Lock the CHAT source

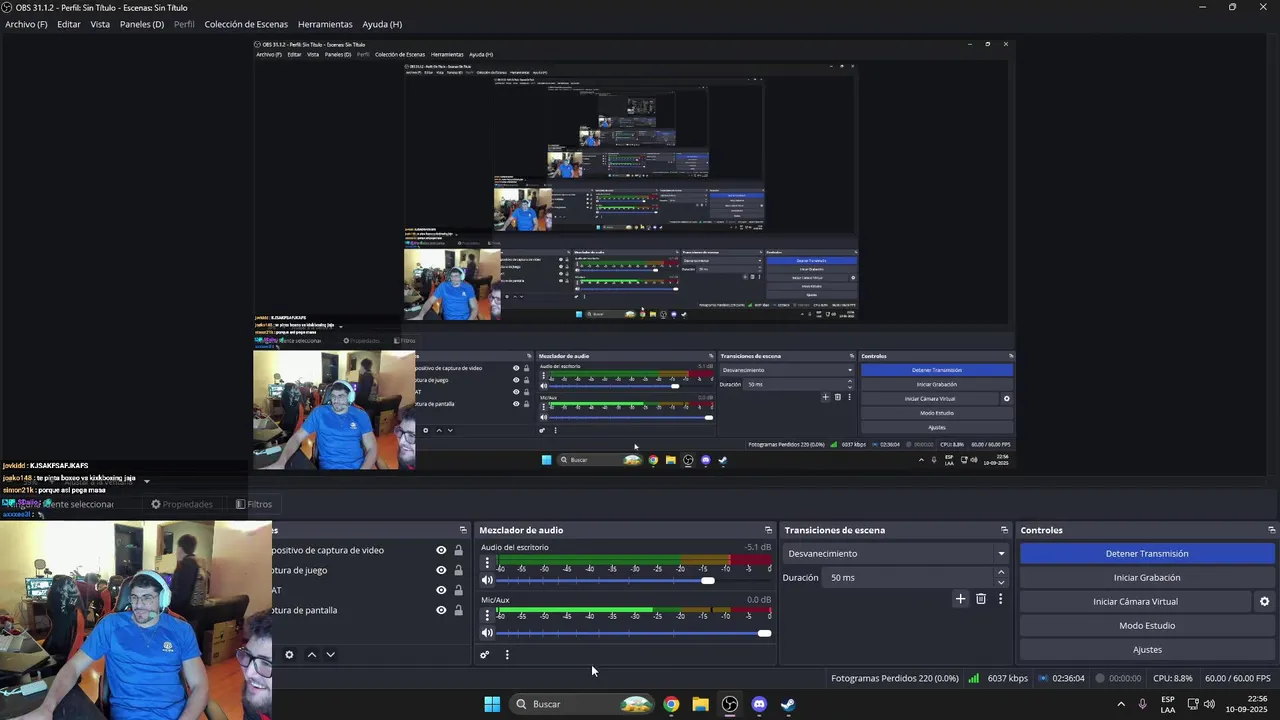[x=458, y=590]
